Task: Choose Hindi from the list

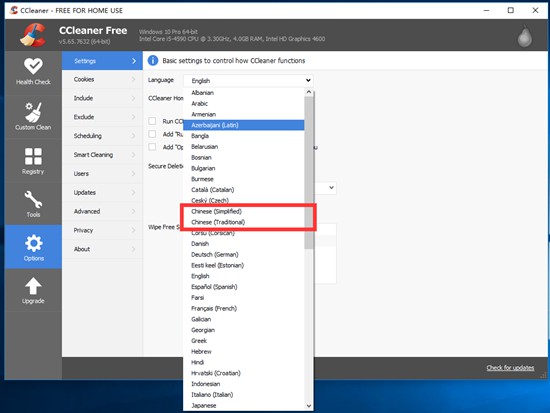Action: [x=243, y=362]
